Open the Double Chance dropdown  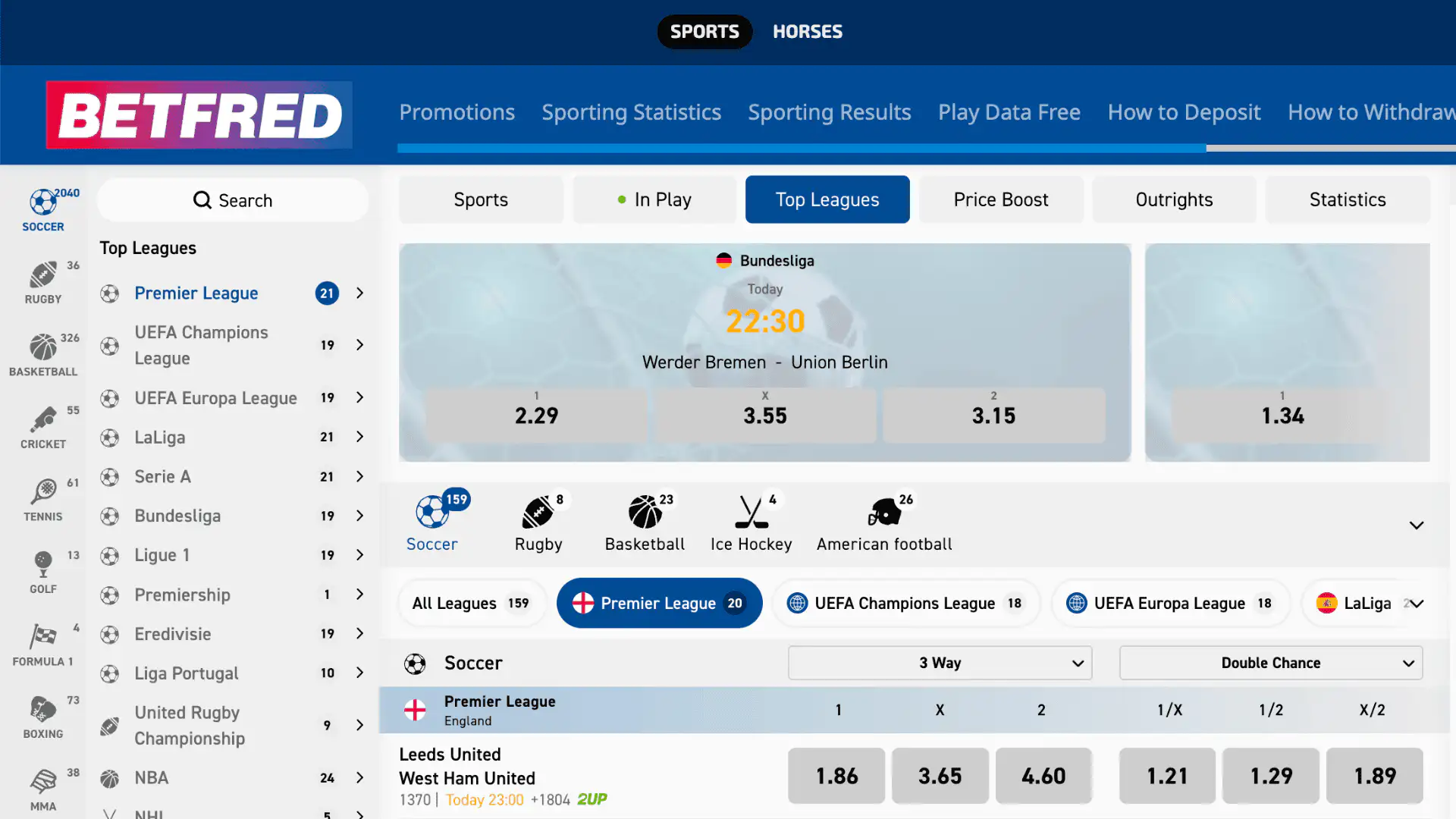point(1270,662)
